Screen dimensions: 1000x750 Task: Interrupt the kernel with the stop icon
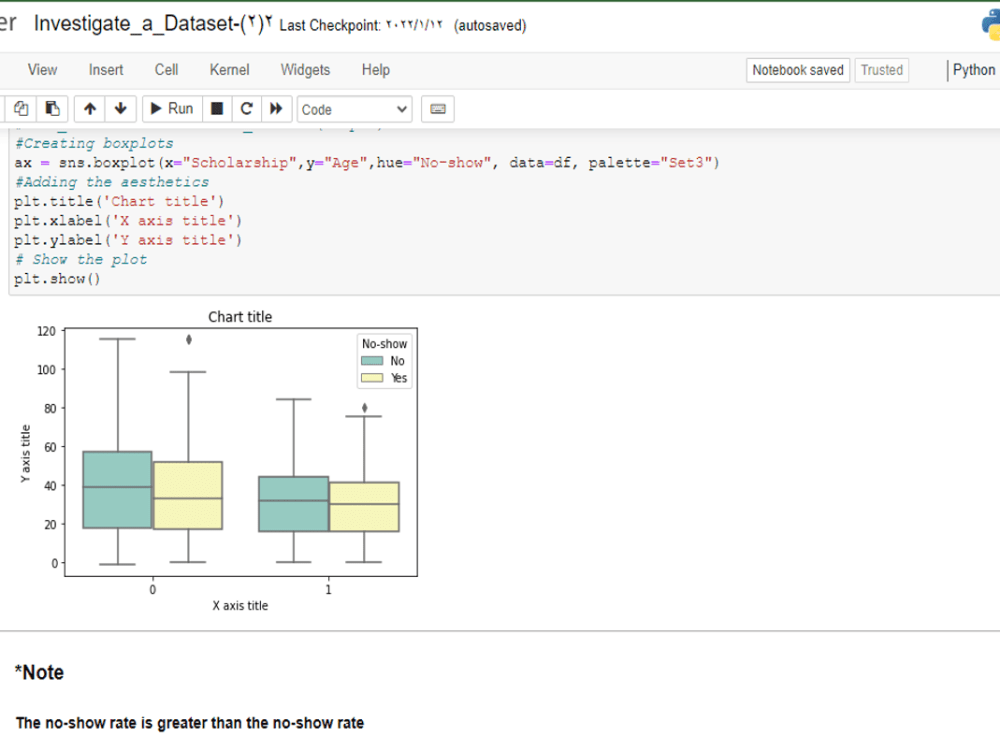[217, 108]
